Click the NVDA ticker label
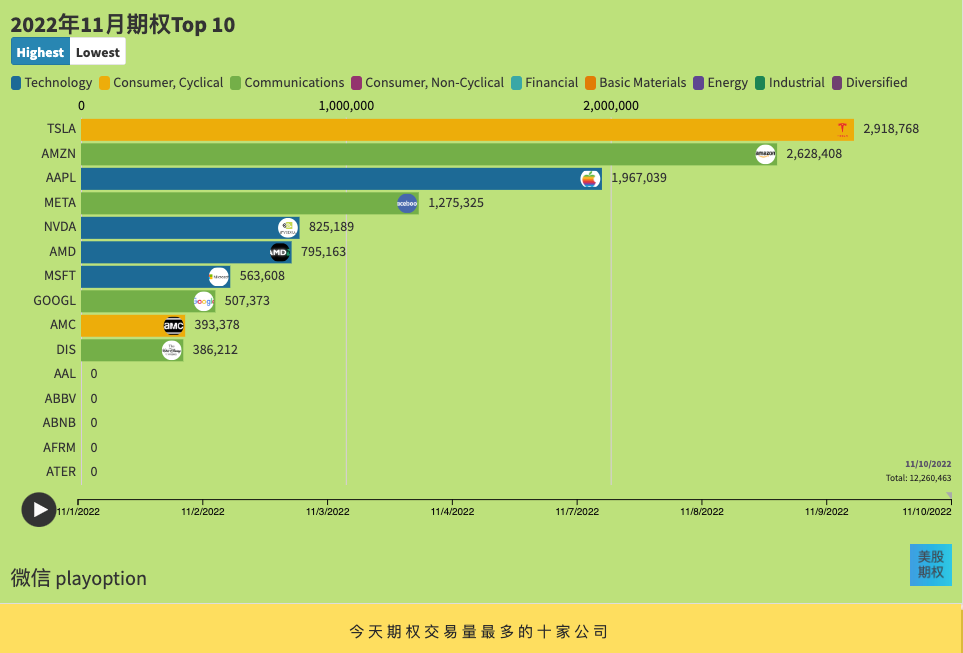This screenshot has height=653, width=963. (x=60, y=227)
